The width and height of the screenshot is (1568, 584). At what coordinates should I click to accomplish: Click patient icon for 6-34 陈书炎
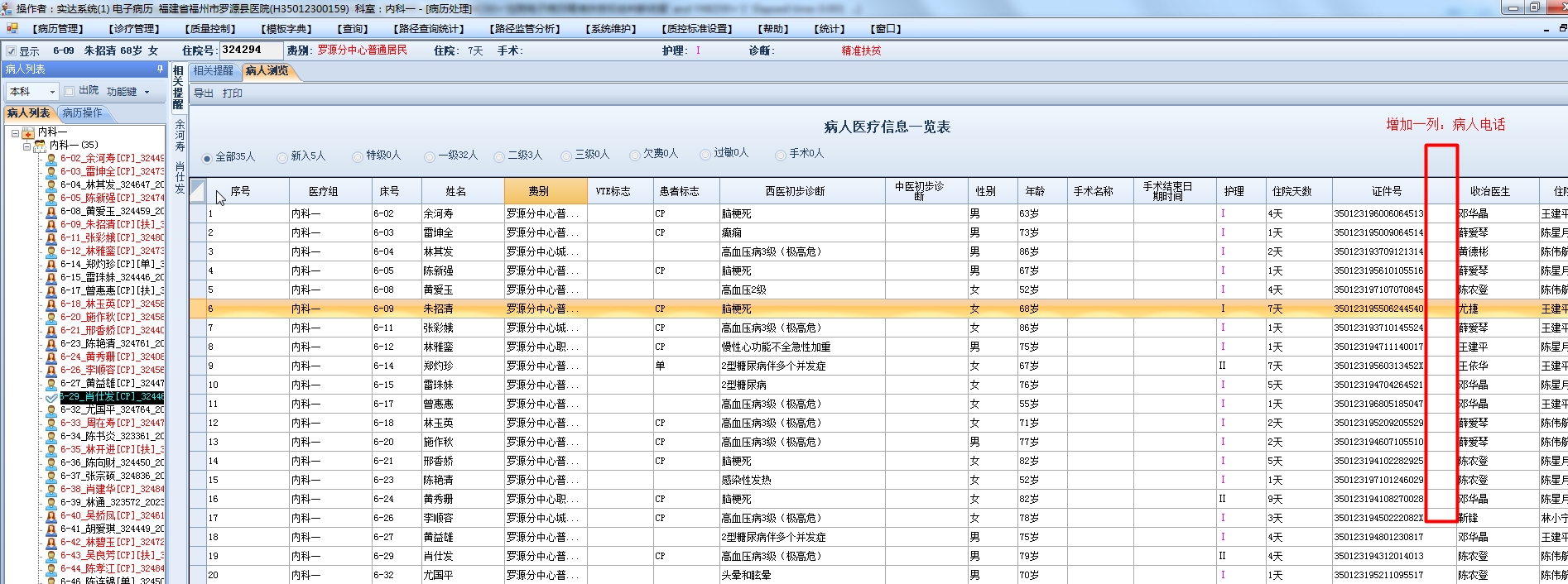click(x=51, y=436)
